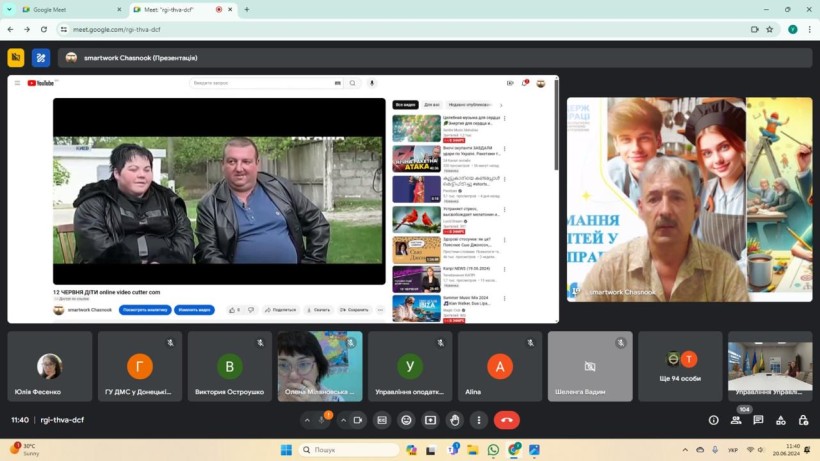Screen dimensions: 820x461
Task: Open the АТАКА news video thumbnail
Action: click(x=416, y=159)
